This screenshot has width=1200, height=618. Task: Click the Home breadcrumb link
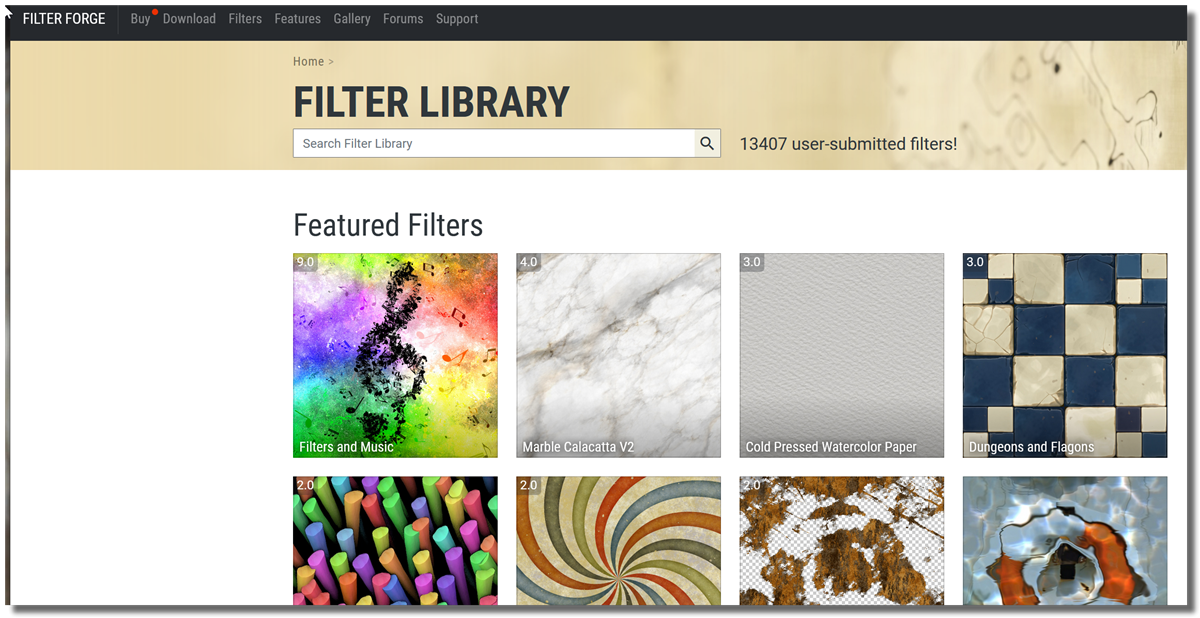[x=308, y=62]
